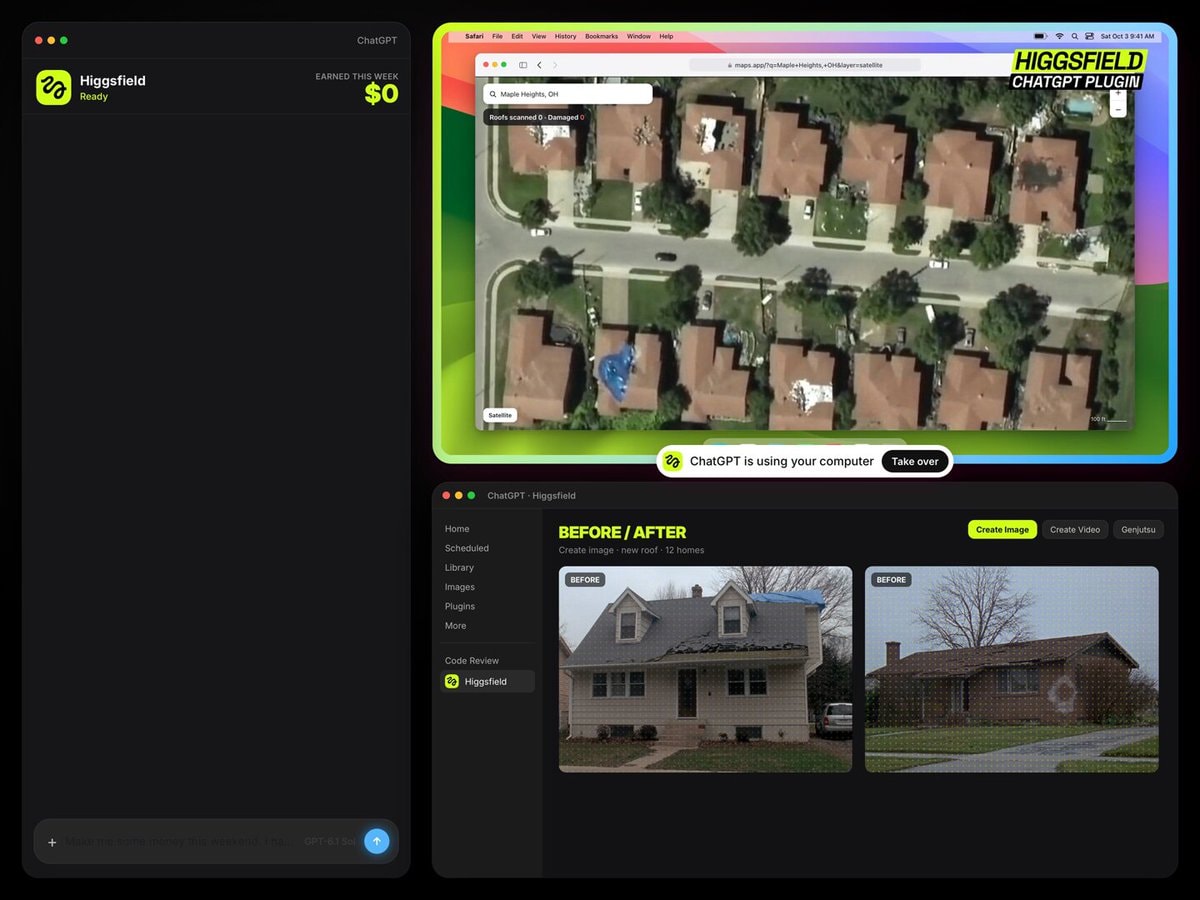1200x900 pixels.
Task: Click the Create Image button
Action: click(x=1002, y=529)
